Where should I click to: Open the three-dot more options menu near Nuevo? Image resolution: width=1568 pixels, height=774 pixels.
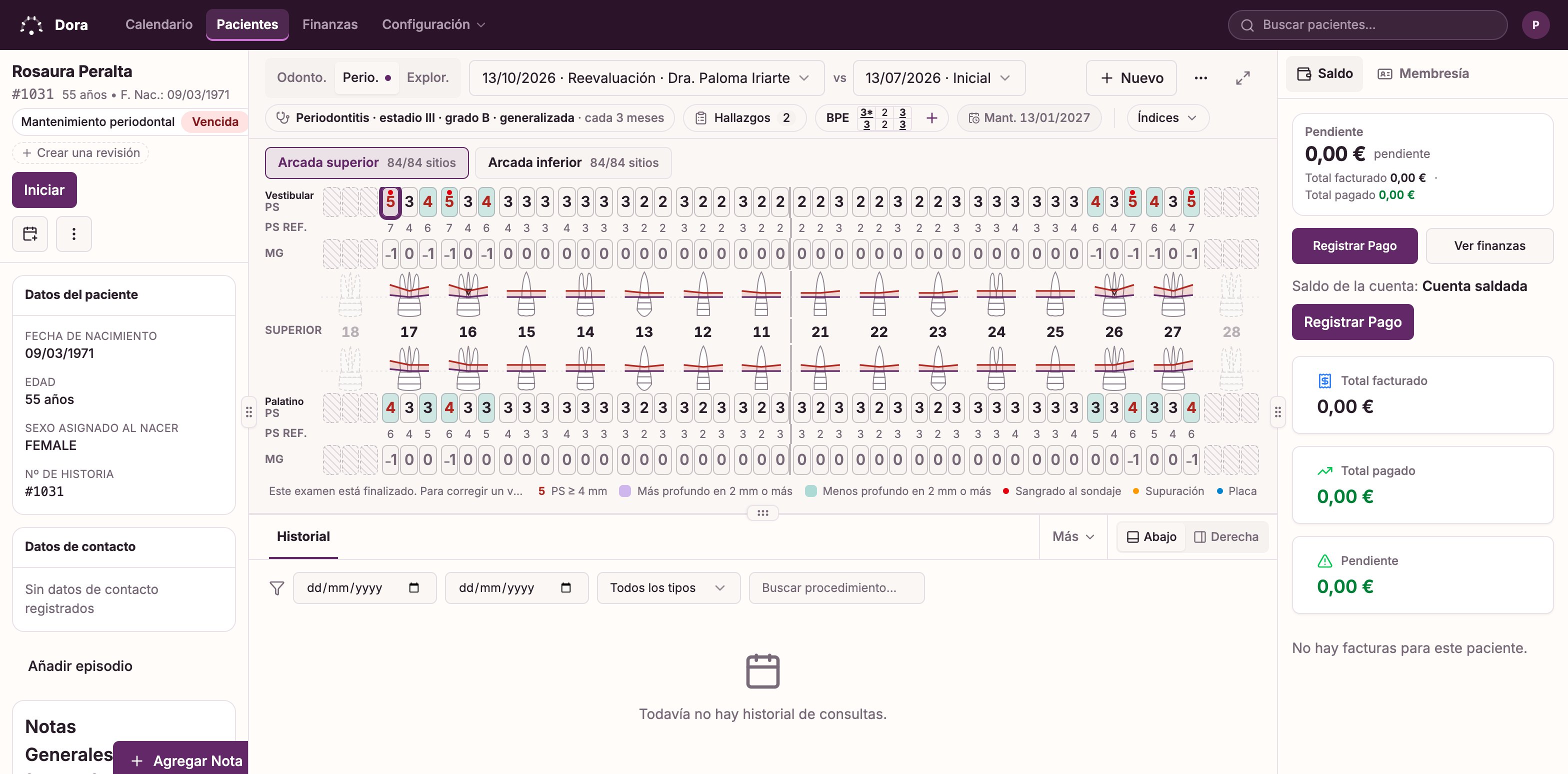1200,78
